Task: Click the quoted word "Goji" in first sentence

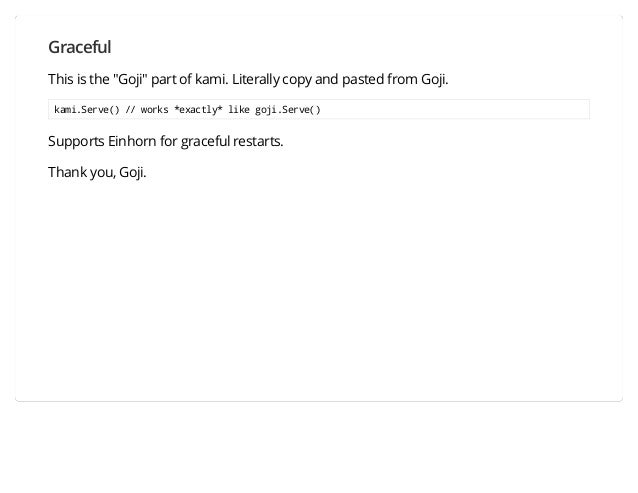Action: coord(130,79)
